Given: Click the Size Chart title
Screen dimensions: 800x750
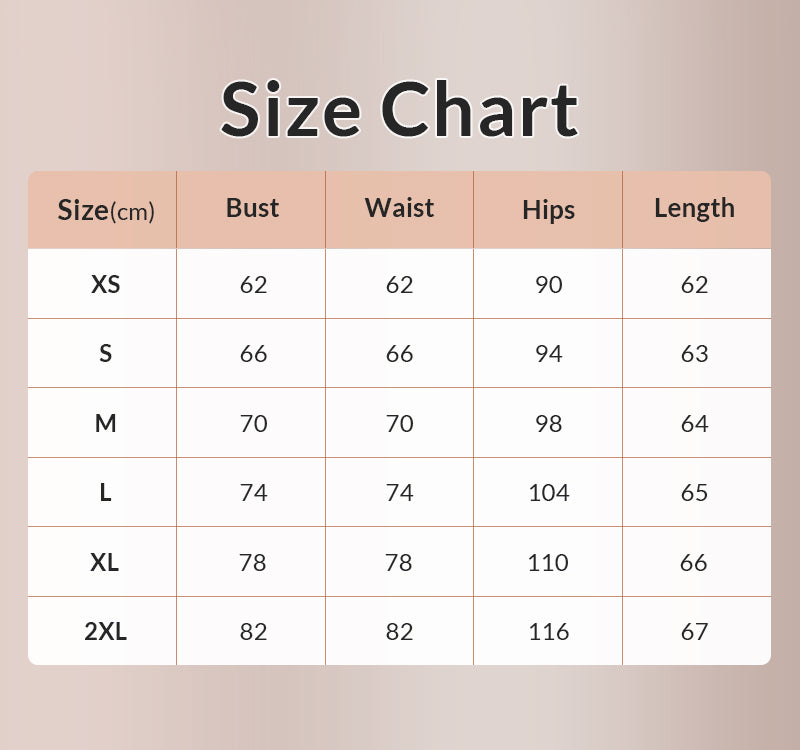Looking at the screenshot, I should [399, 108].
